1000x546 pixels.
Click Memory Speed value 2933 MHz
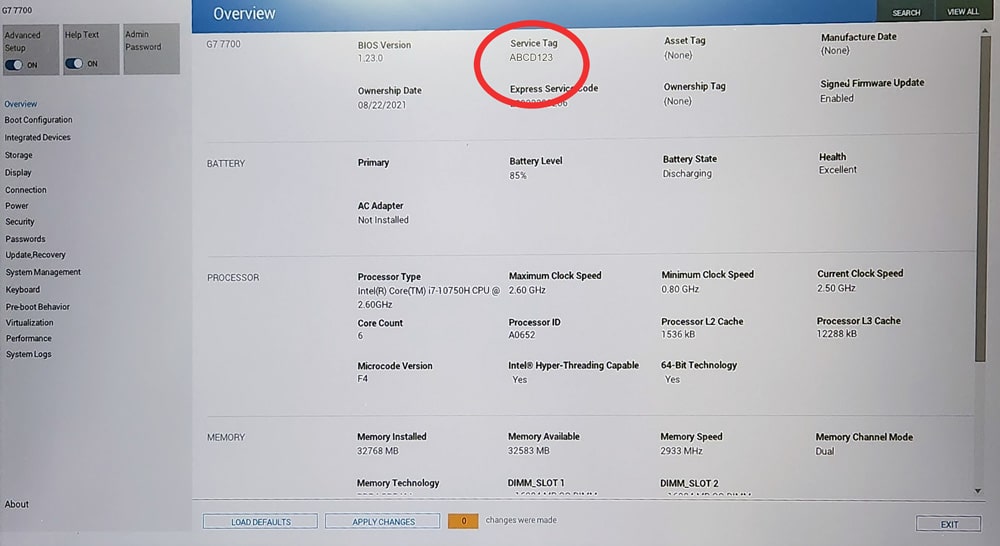click(x=681, y=451)
